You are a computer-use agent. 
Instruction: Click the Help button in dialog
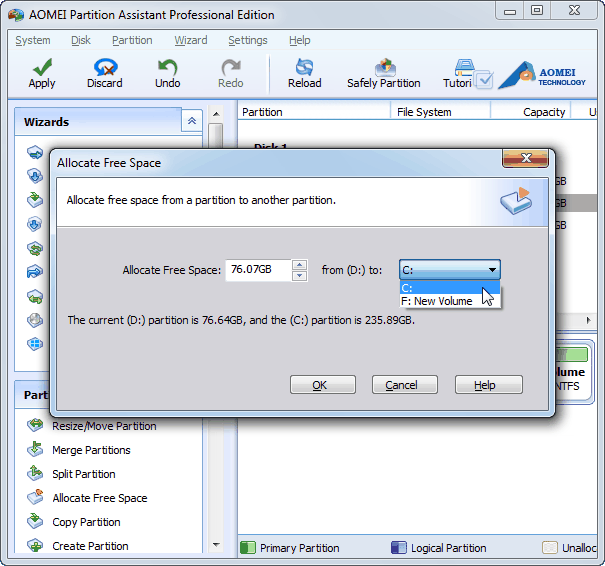coord(488,385)
